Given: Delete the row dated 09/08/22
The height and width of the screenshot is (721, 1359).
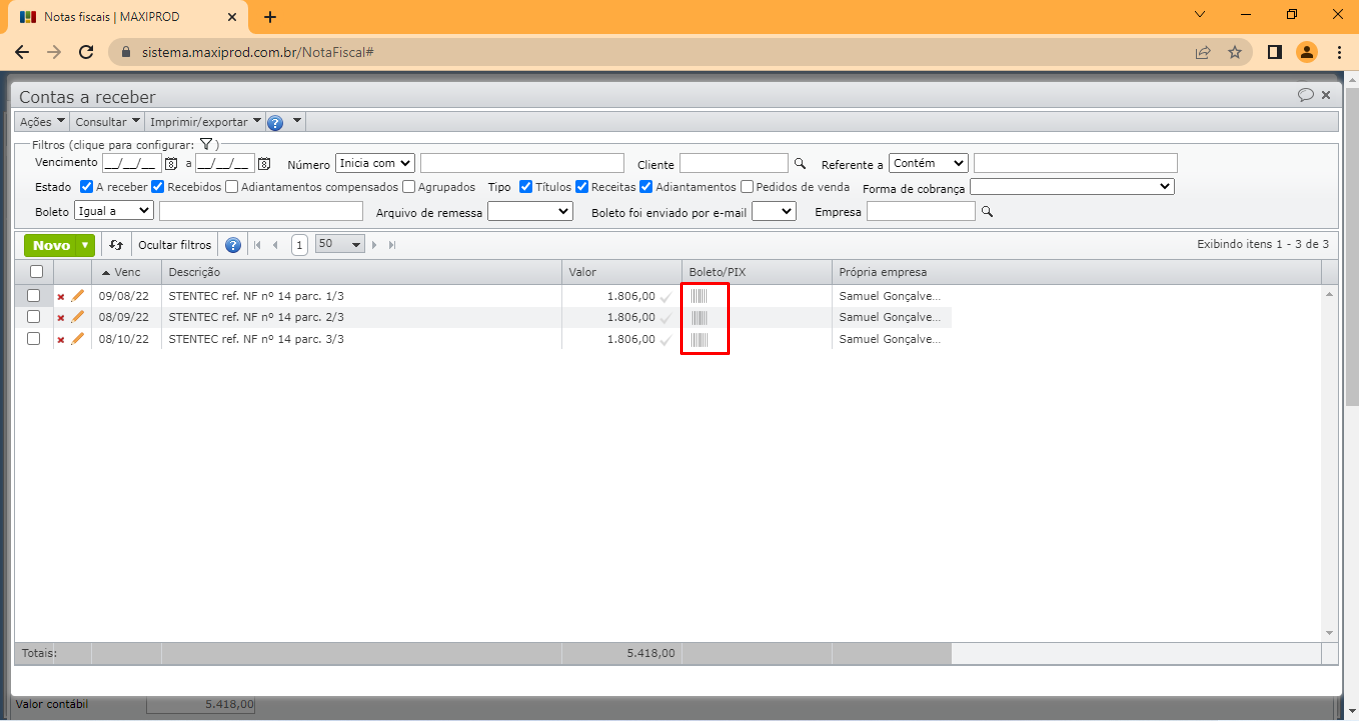Looking at the screenshot, I should pos(61,296).
